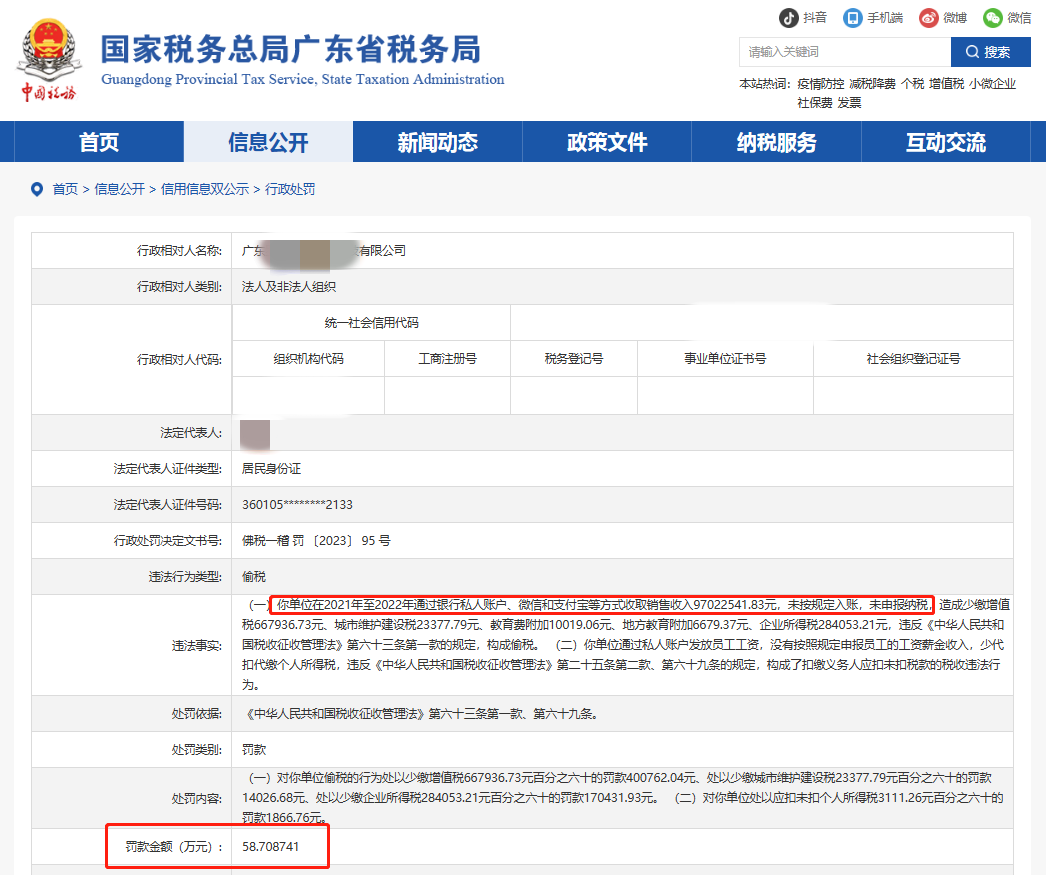The width and height of the screenshot is (1046, 875).
Task: Click the search input field
Action: pyautogui.click(x=845, y=51)
